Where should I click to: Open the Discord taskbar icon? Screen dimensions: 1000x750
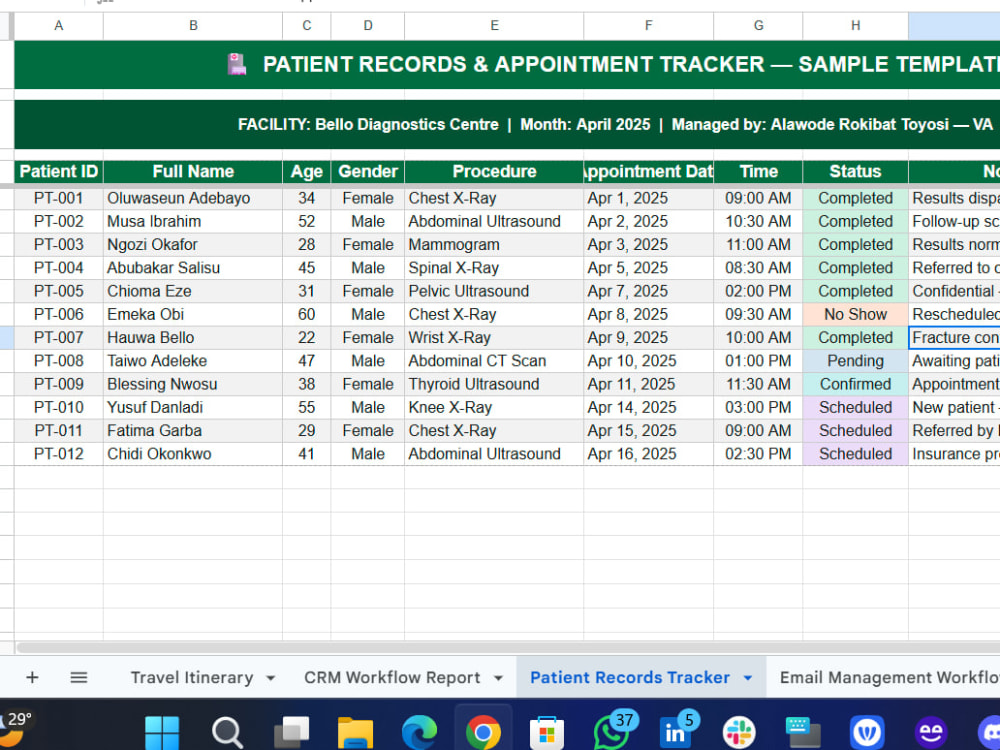pos(990,732)
